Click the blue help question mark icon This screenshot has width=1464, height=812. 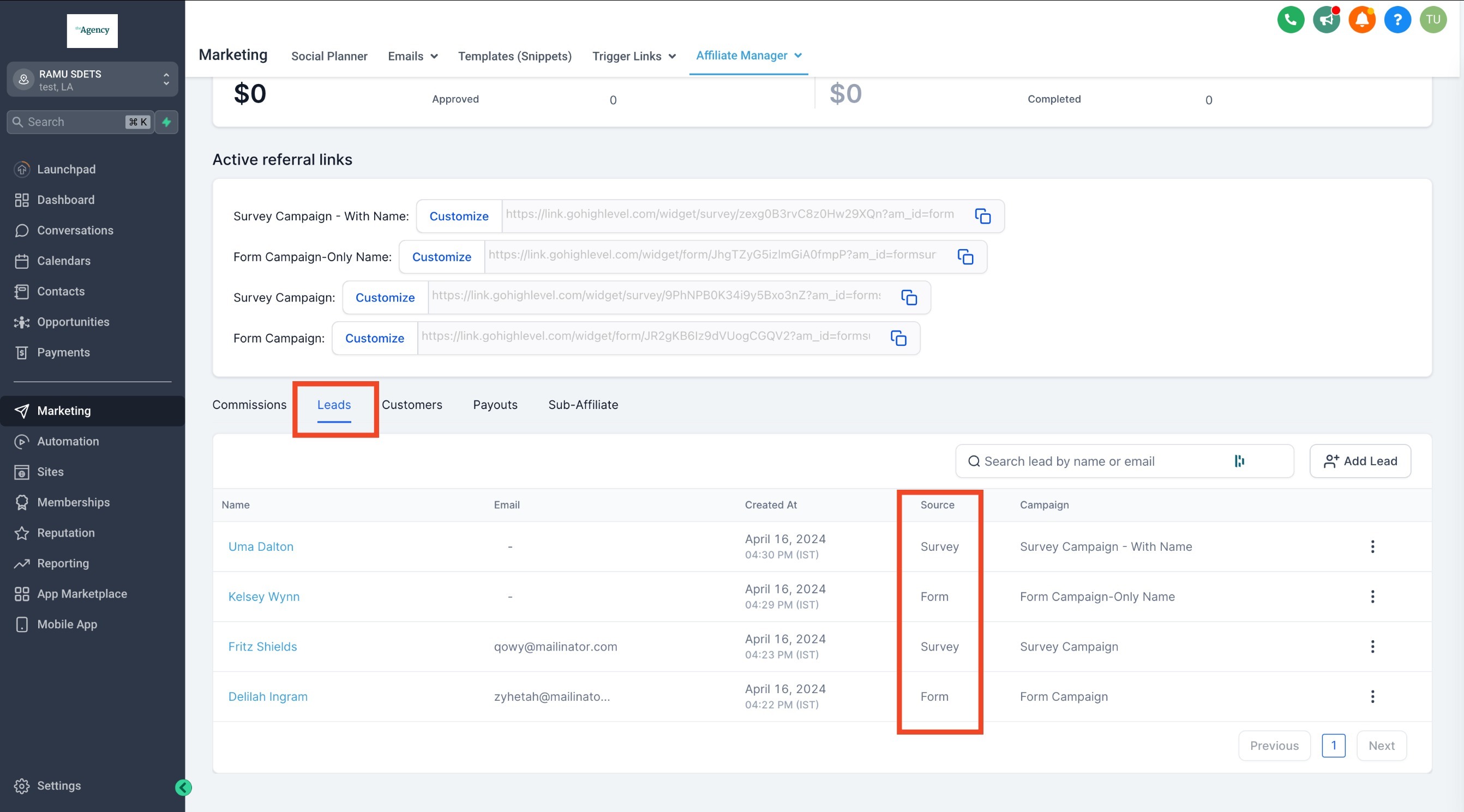[x=1397, y=20]
